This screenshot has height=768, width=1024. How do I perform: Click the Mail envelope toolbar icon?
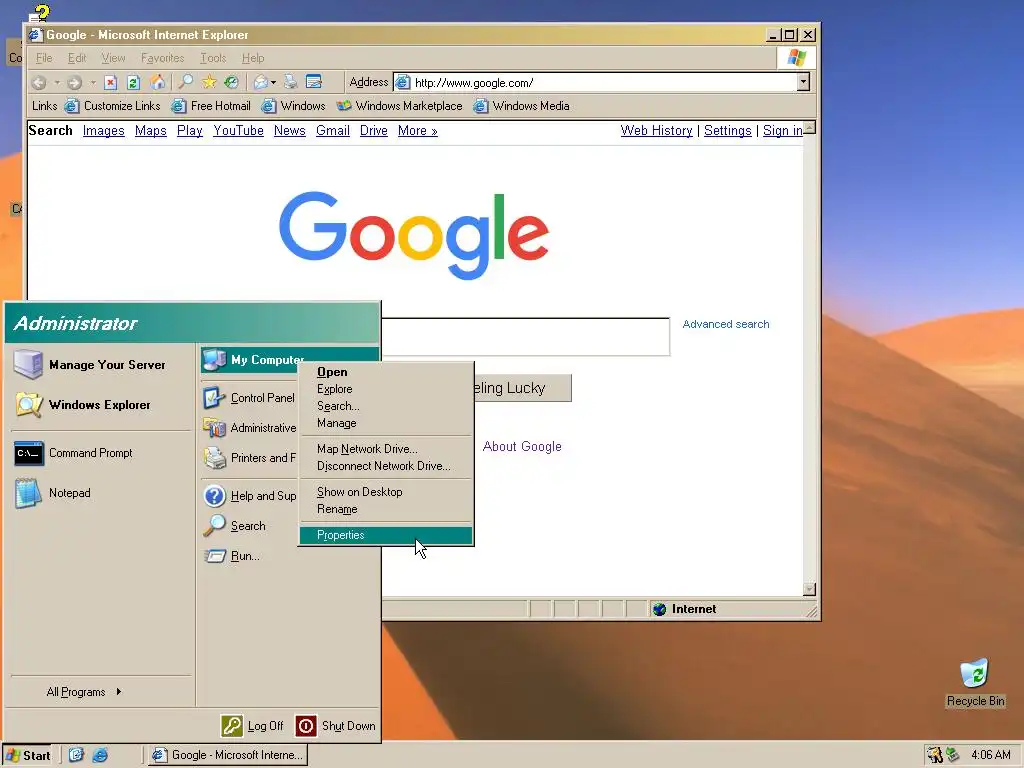261,82
